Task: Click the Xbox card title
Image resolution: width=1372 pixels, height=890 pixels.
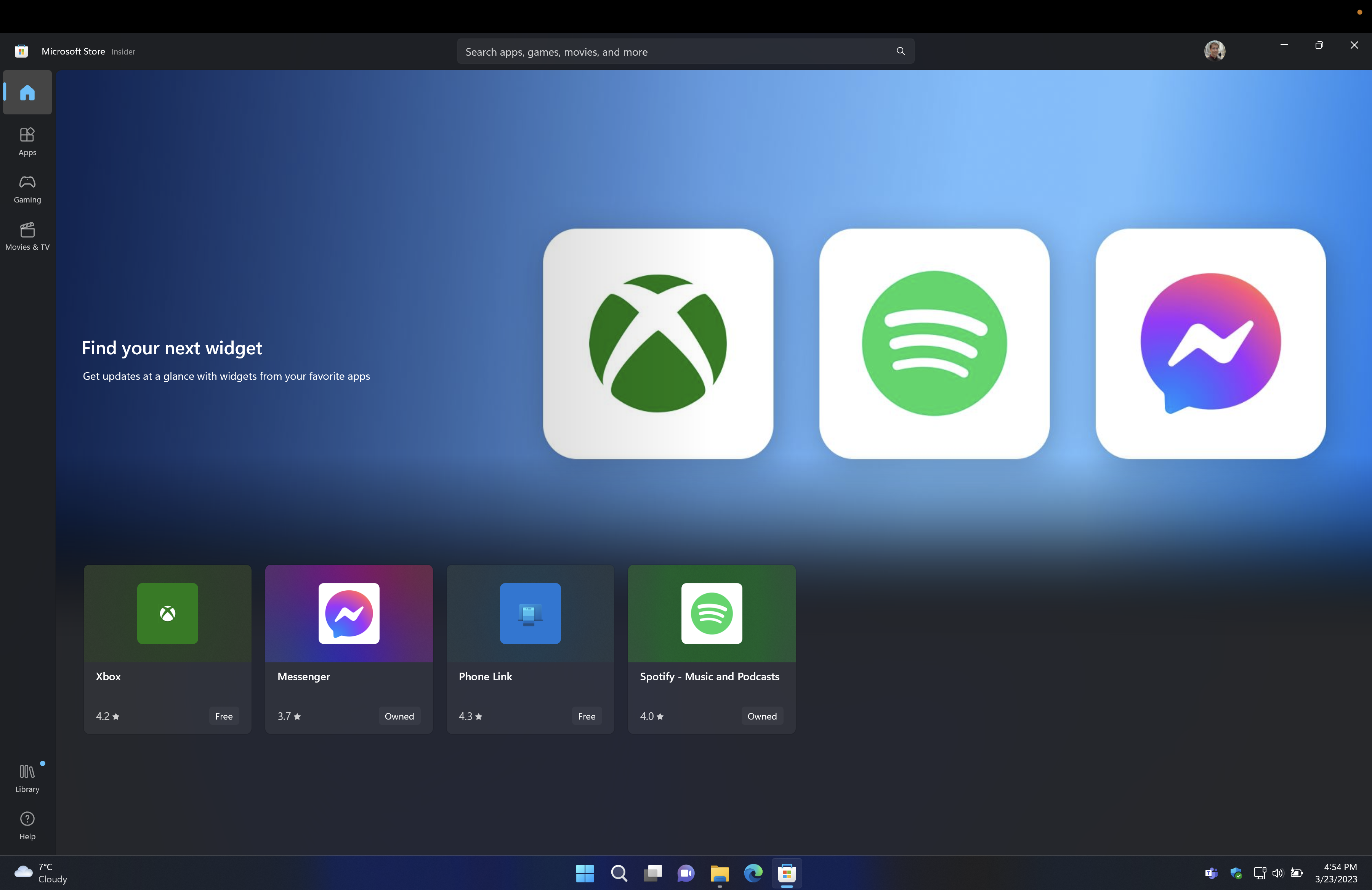Action: [x=108, y=676]
